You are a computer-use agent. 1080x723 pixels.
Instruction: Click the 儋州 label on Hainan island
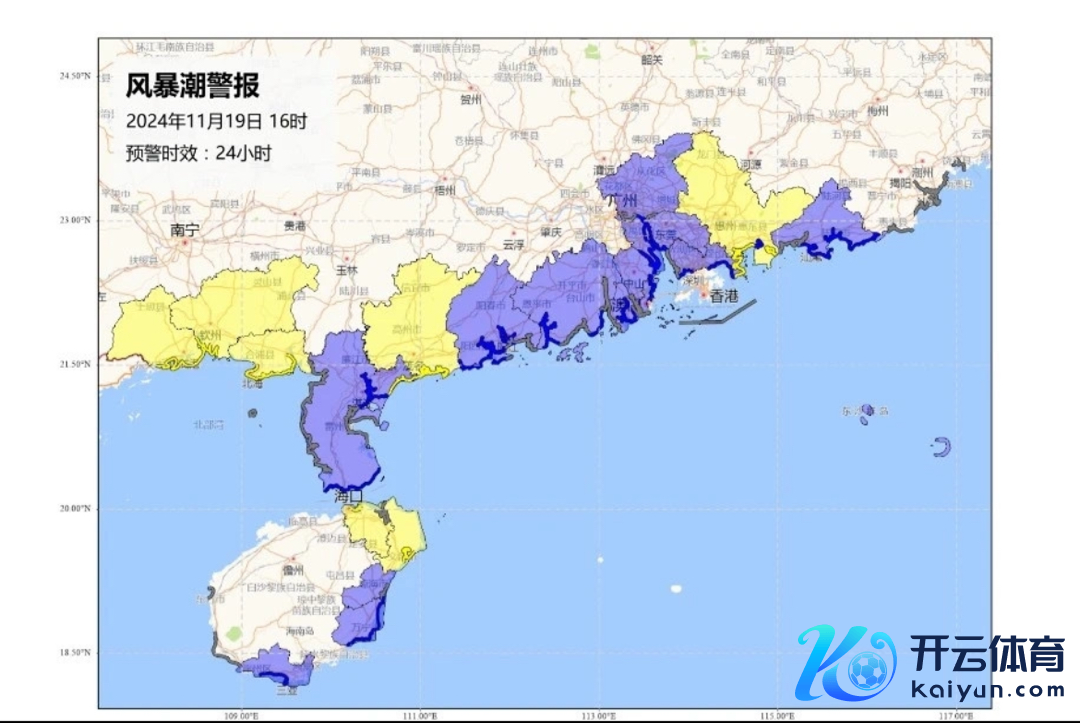pos(292,569)
